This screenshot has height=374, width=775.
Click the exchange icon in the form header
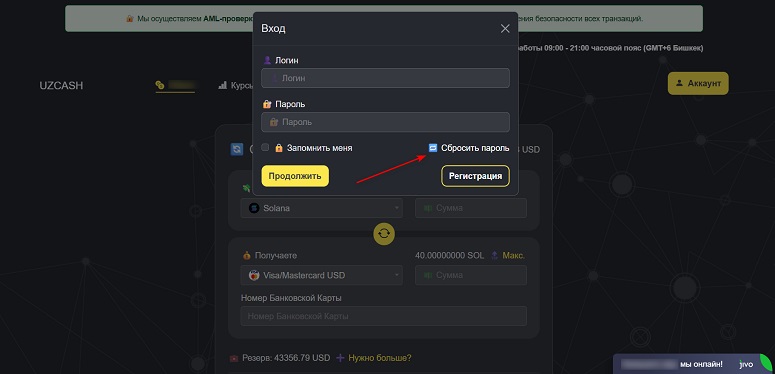click(x=237, y=149)
